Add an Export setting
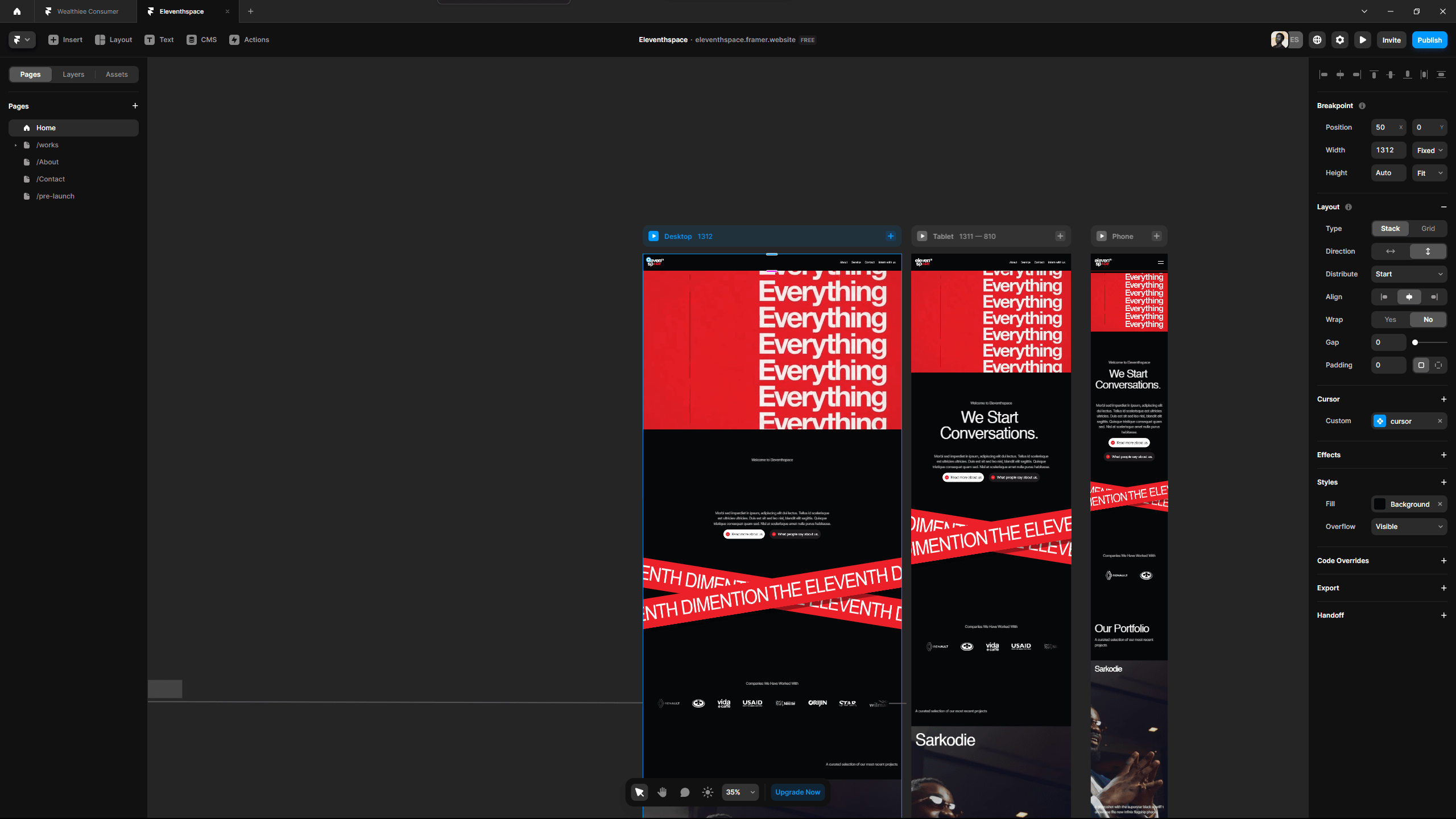The height and width of the screenshot is (819, 1456). tap(1443, 588)
